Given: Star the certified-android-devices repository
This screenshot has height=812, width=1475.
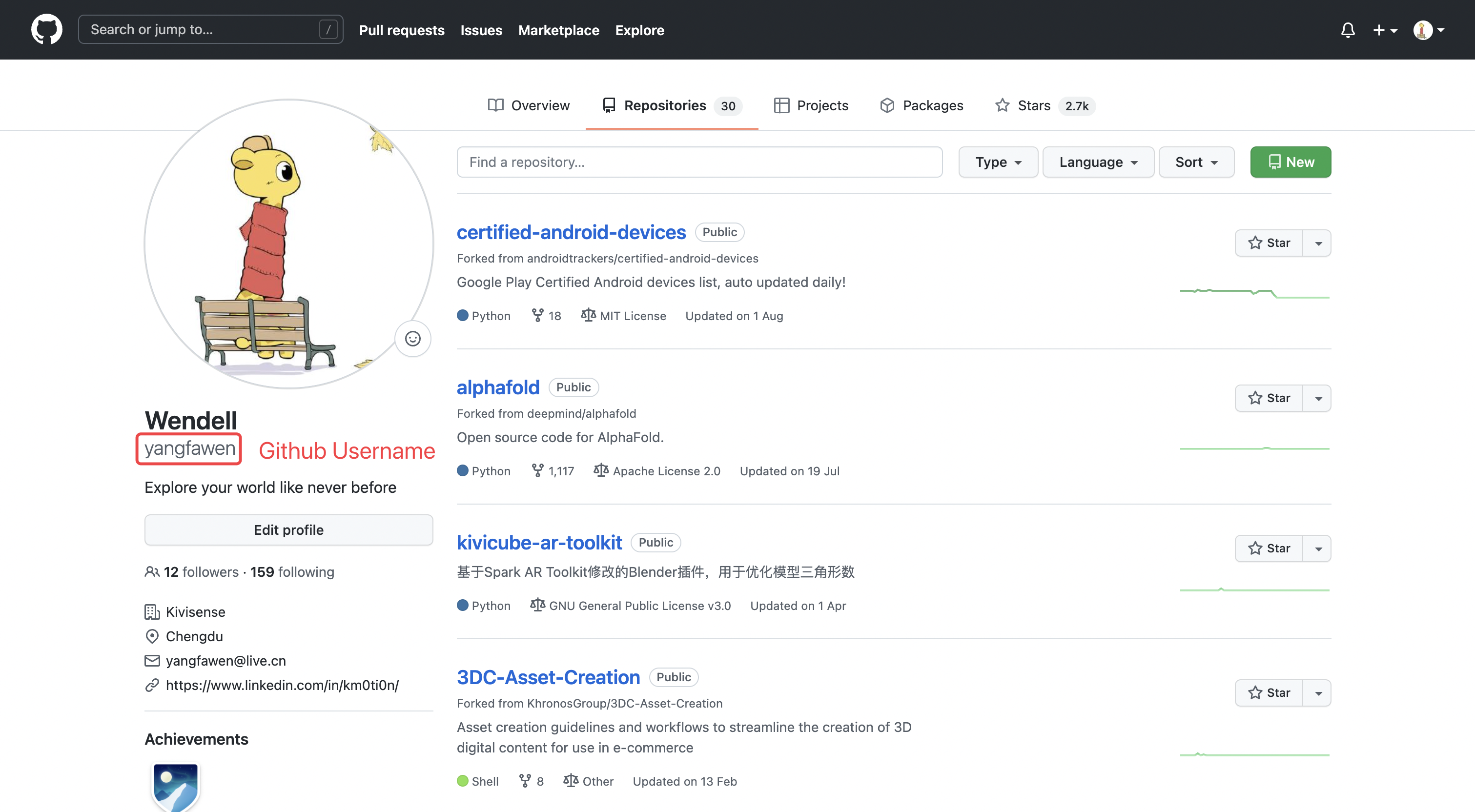Looking at the screenshot, I should click(x=1269, y=243).
